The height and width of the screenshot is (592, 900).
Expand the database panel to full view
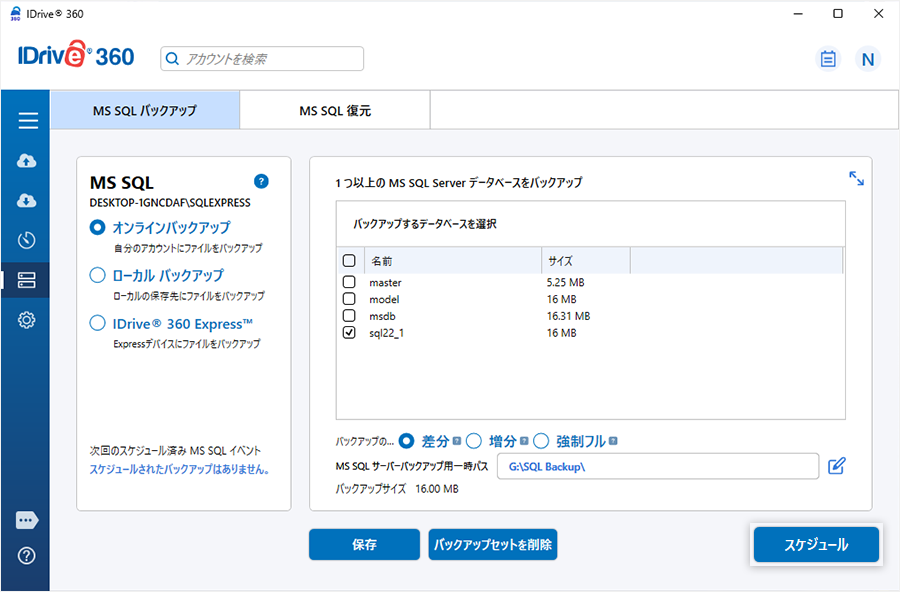pos(856,178)
